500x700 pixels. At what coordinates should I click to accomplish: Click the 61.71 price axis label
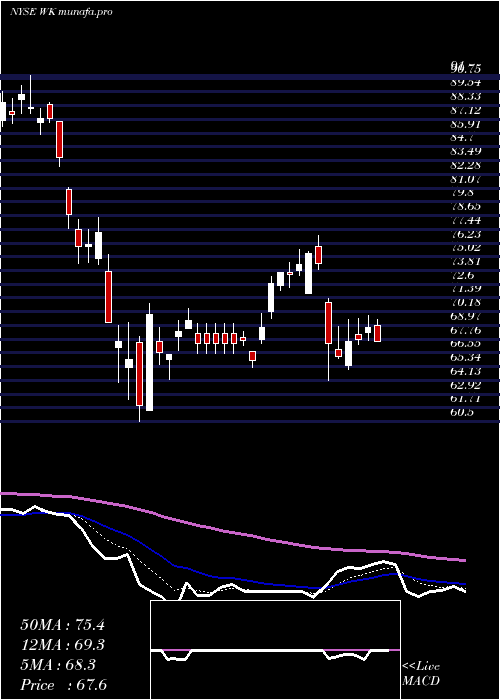point(466,399)
